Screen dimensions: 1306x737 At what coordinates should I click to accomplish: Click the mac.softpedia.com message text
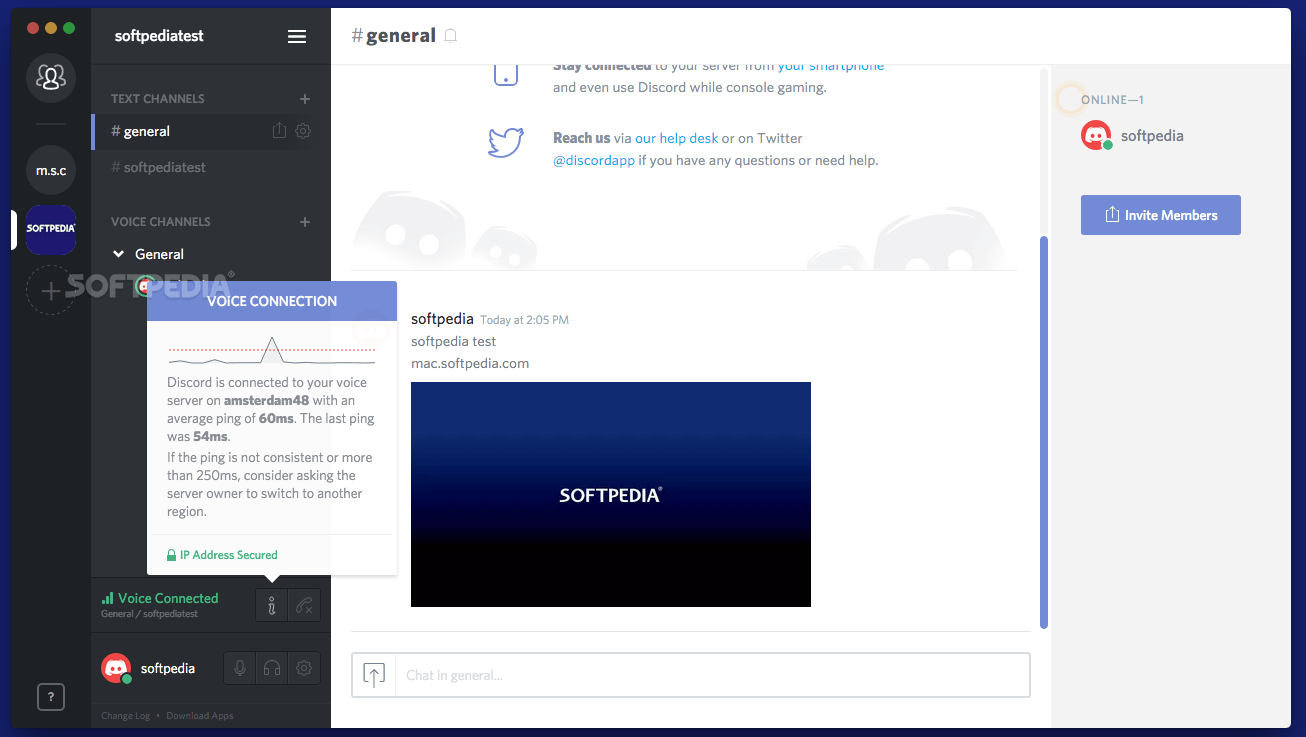470,363
